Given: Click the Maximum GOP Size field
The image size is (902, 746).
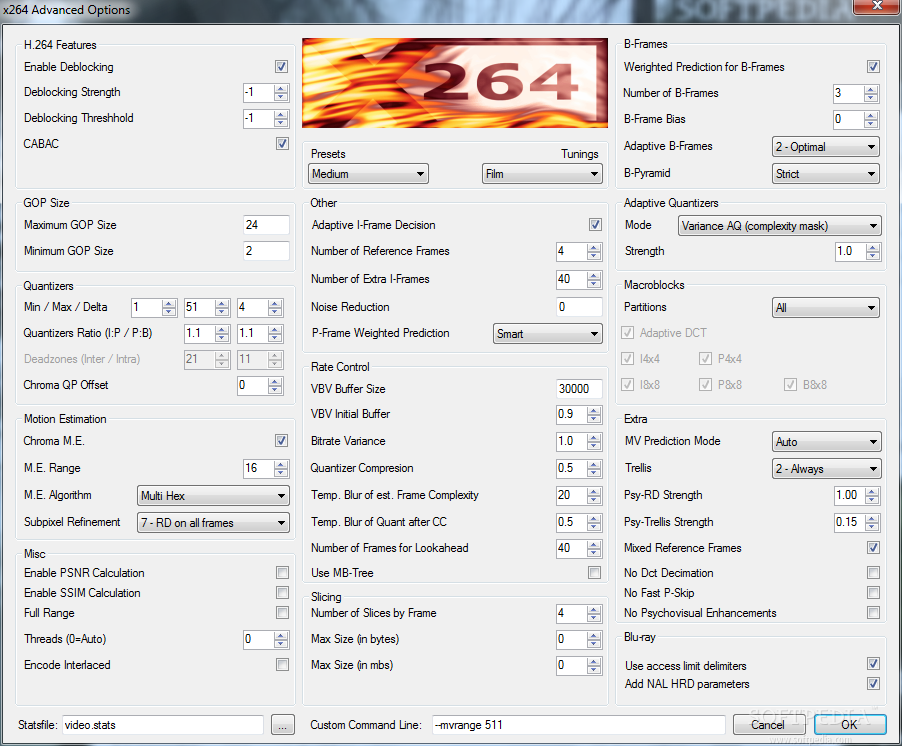Looking at the screenshot, I should coord(266,225).
